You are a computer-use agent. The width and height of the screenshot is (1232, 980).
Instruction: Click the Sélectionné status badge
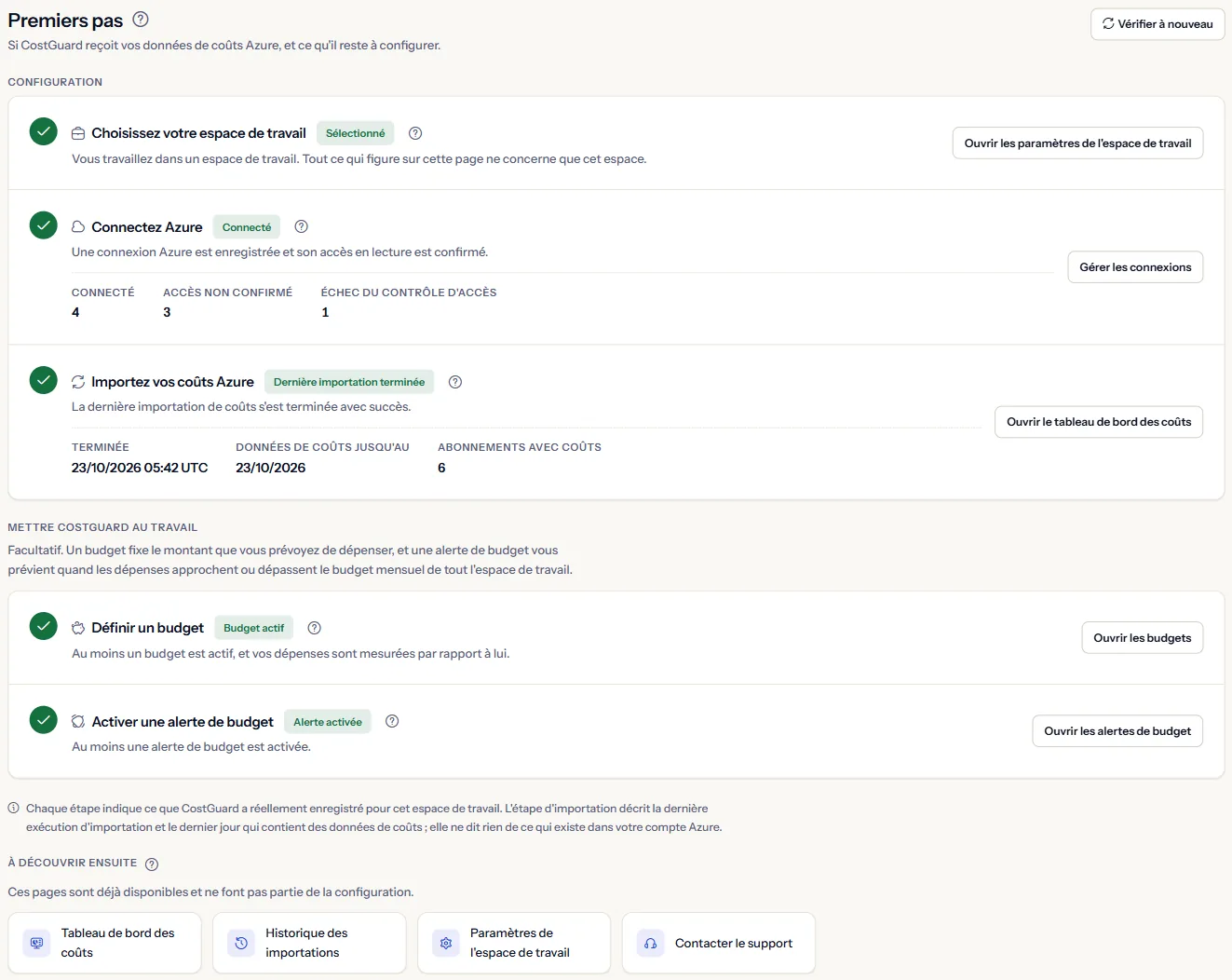pos(356,133)
